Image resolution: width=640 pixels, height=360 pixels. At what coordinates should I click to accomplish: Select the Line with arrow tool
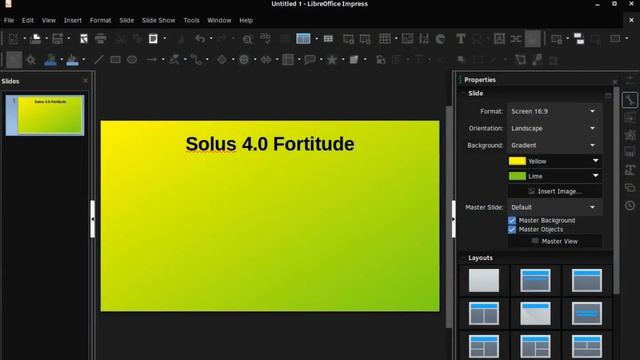(151, 60)
